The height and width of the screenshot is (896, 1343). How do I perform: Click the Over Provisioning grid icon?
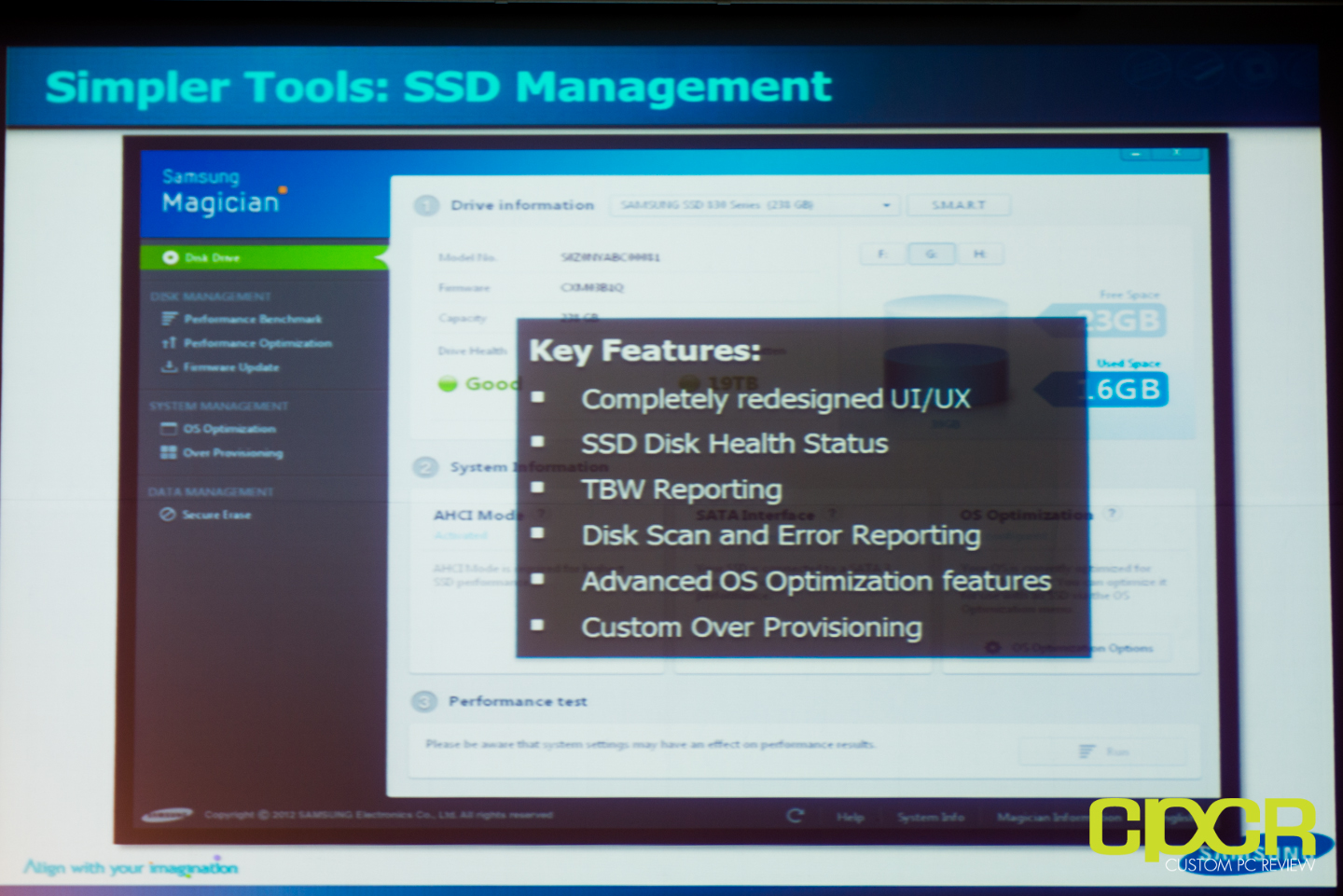click(x=169, y=452)
